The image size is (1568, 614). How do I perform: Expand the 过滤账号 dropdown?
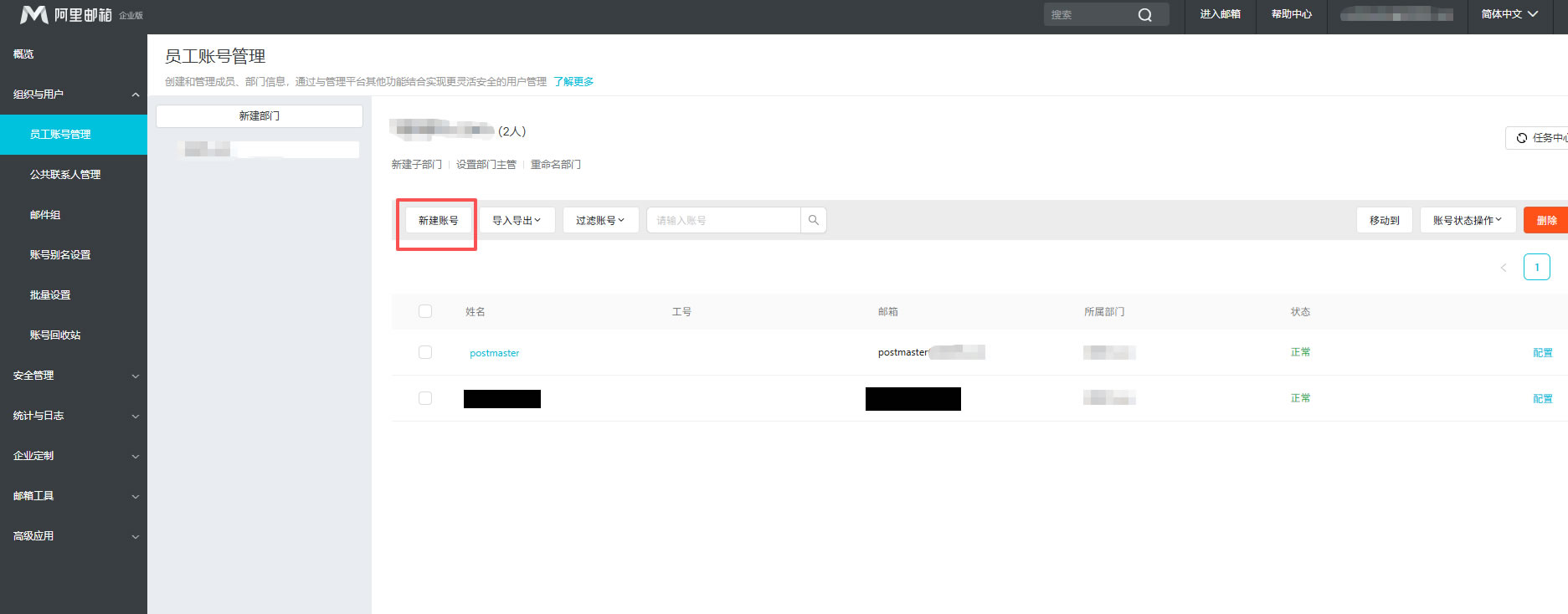tap(600, 220)
